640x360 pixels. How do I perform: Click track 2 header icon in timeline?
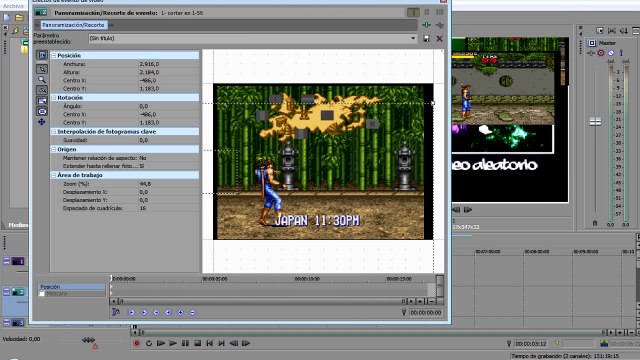(x=18, y=292)
